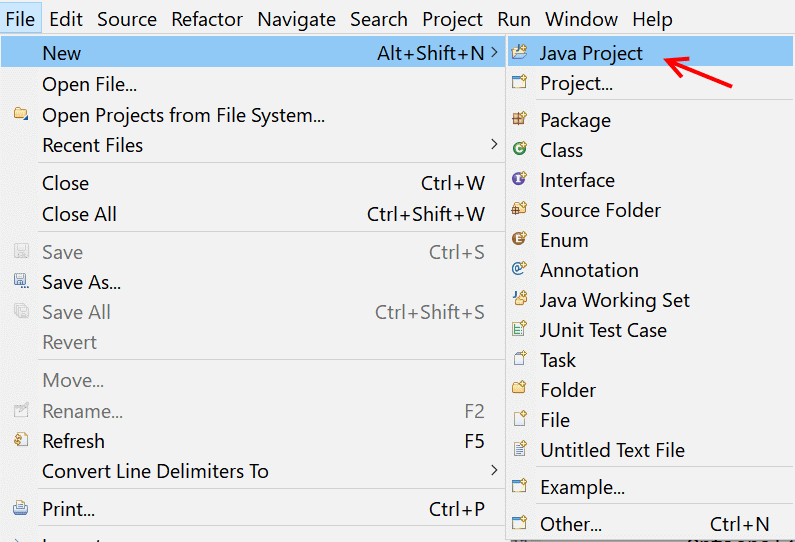Choose Close All entry
This screenshot has height=542, width=795.
[x=253, y=214]
